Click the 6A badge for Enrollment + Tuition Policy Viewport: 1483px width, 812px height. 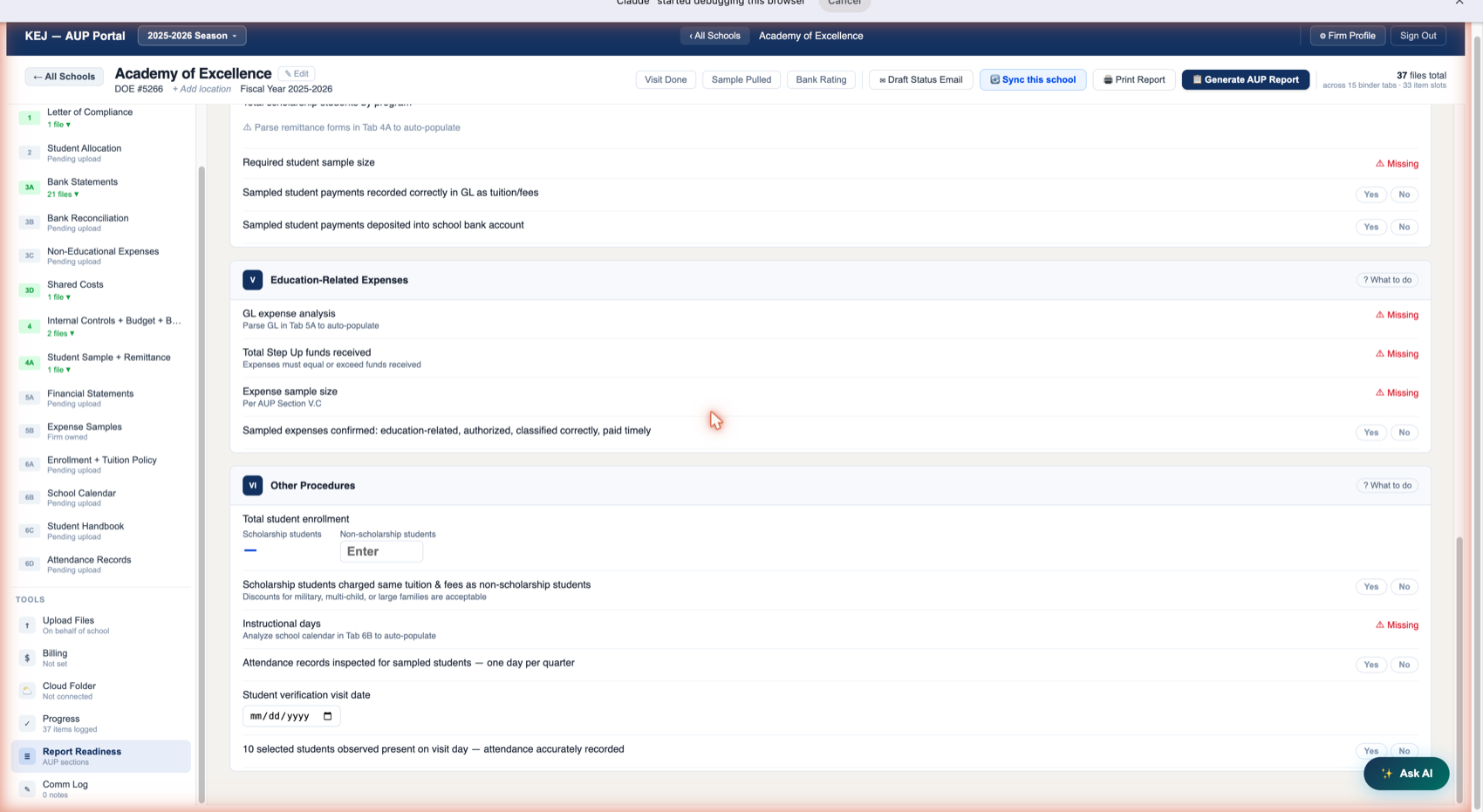coord(29,464)
